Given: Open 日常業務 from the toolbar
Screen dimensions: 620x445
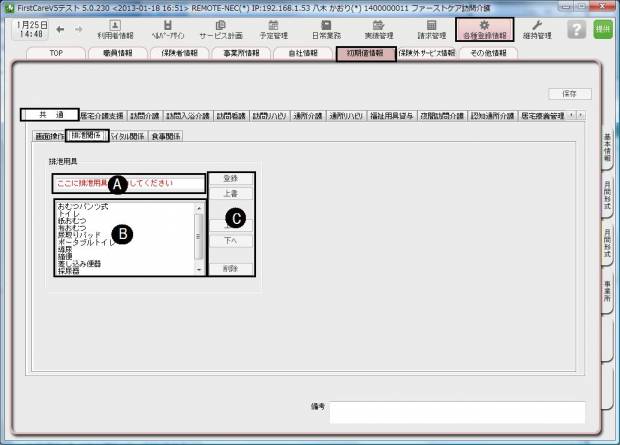Looking at the screenshot, I should [x=326, y=29].
